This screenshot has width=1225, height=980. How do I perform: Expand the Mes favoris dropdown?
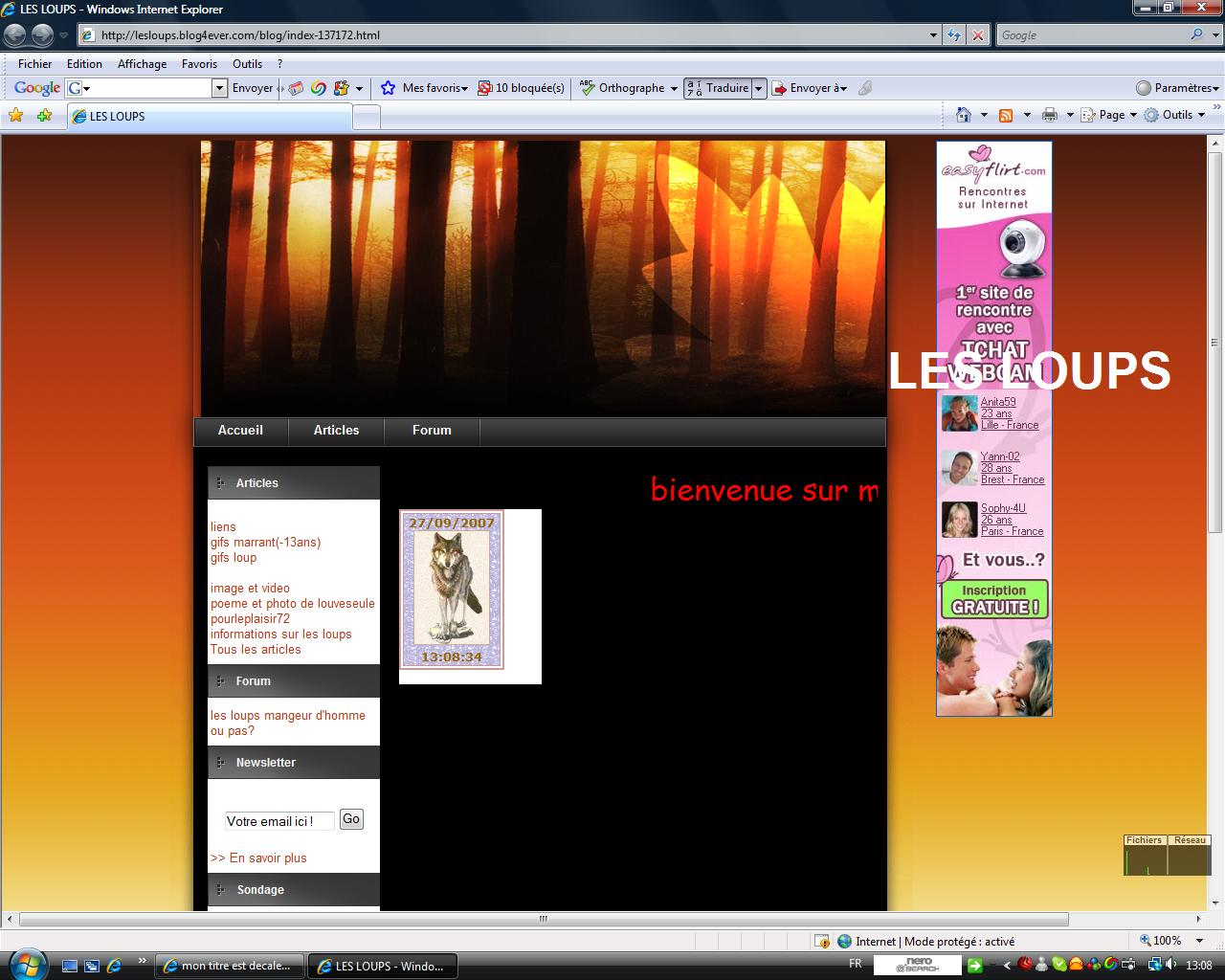pos(425,88)
